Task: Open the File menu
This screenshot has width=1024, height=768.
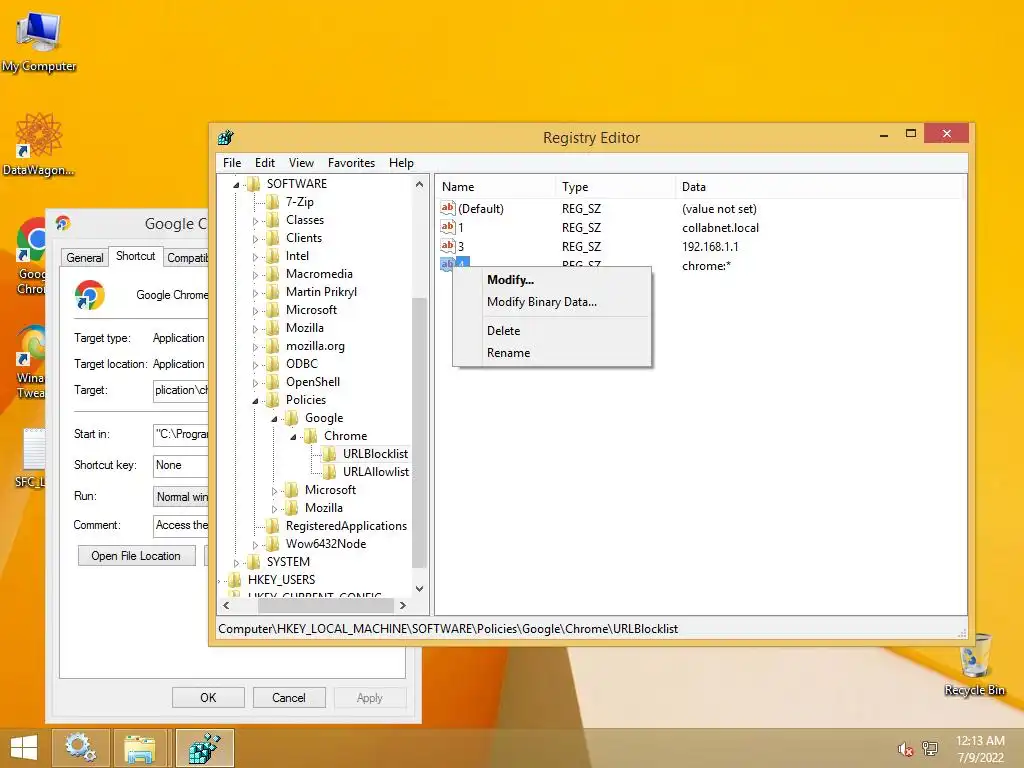Action: point(232,163)
